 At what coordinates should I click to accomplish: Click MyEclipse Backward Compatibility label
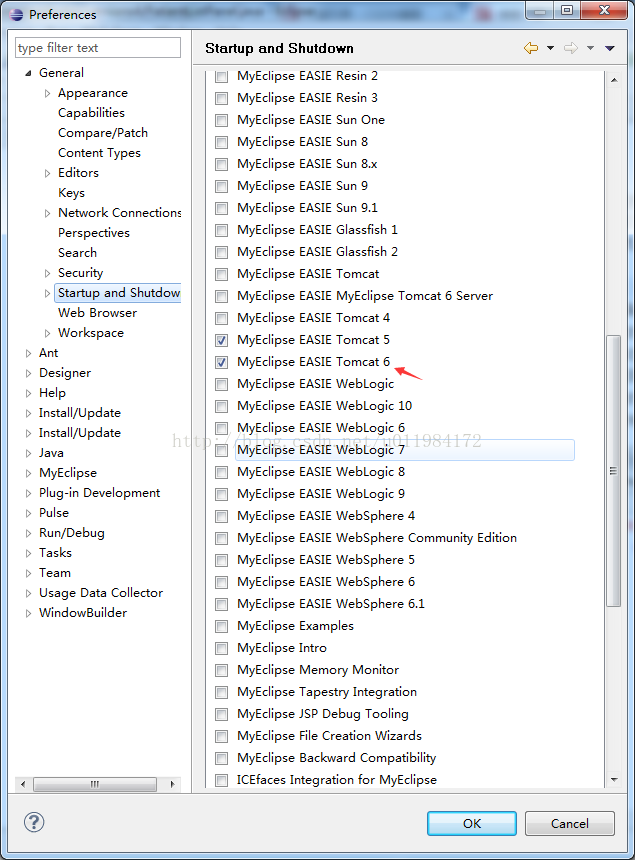point(336,758)
